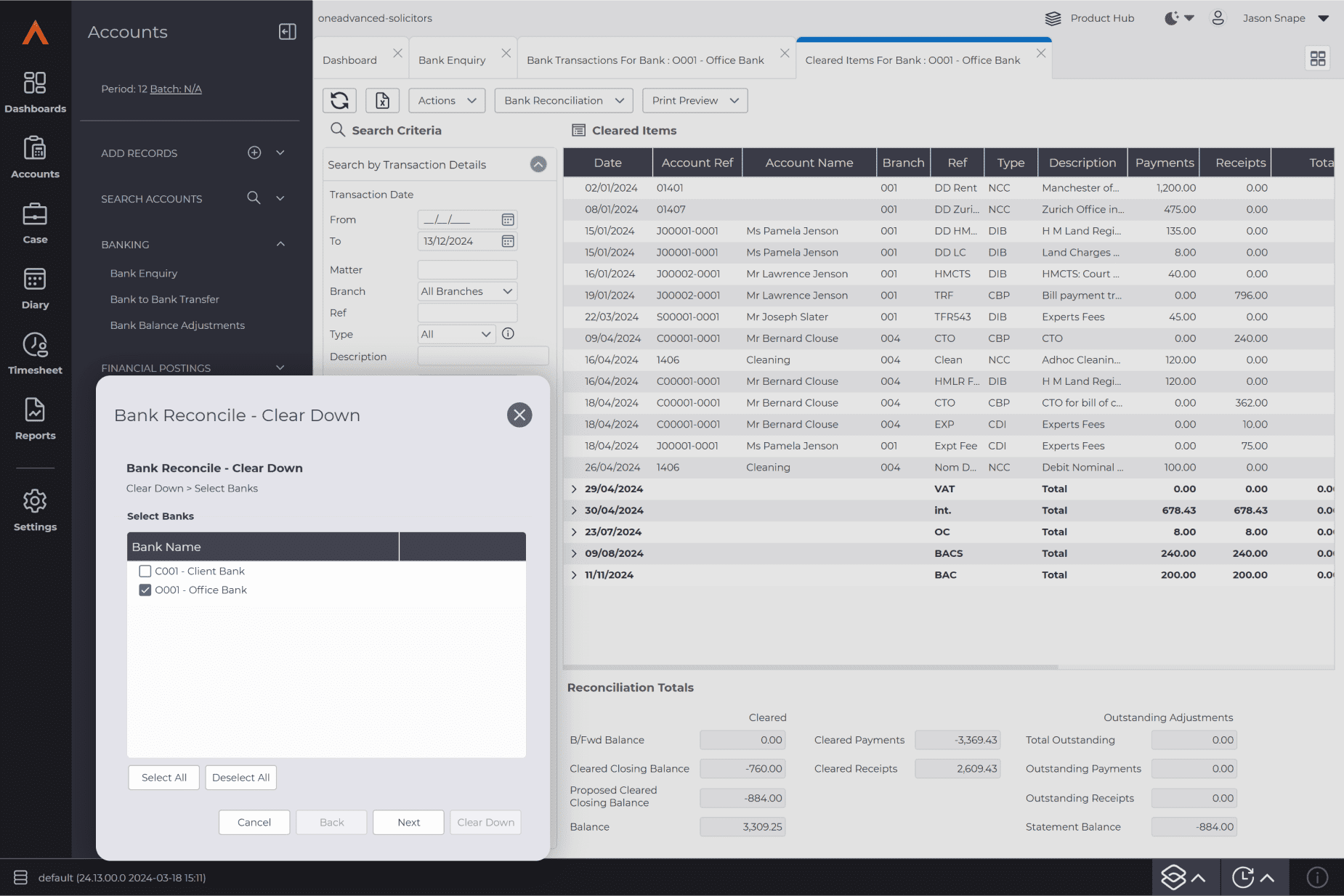
Task: Click the Next button in dialog
Action: coord(408,823)
